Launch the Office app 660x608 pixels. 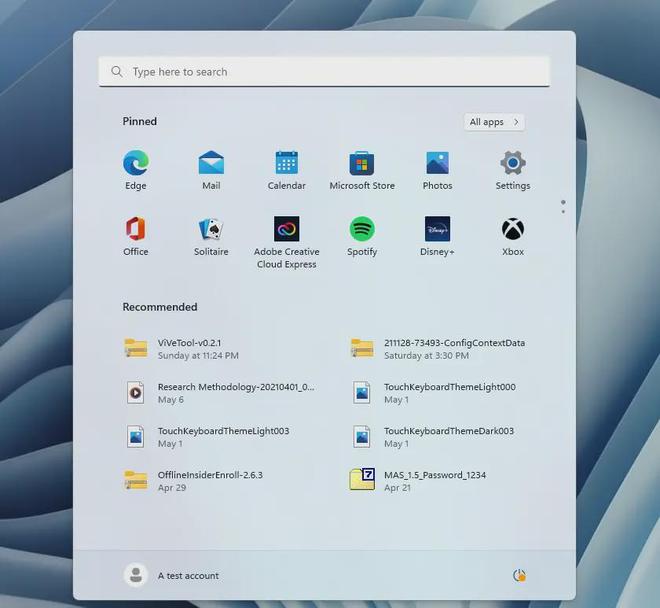[x=136, y=230]
